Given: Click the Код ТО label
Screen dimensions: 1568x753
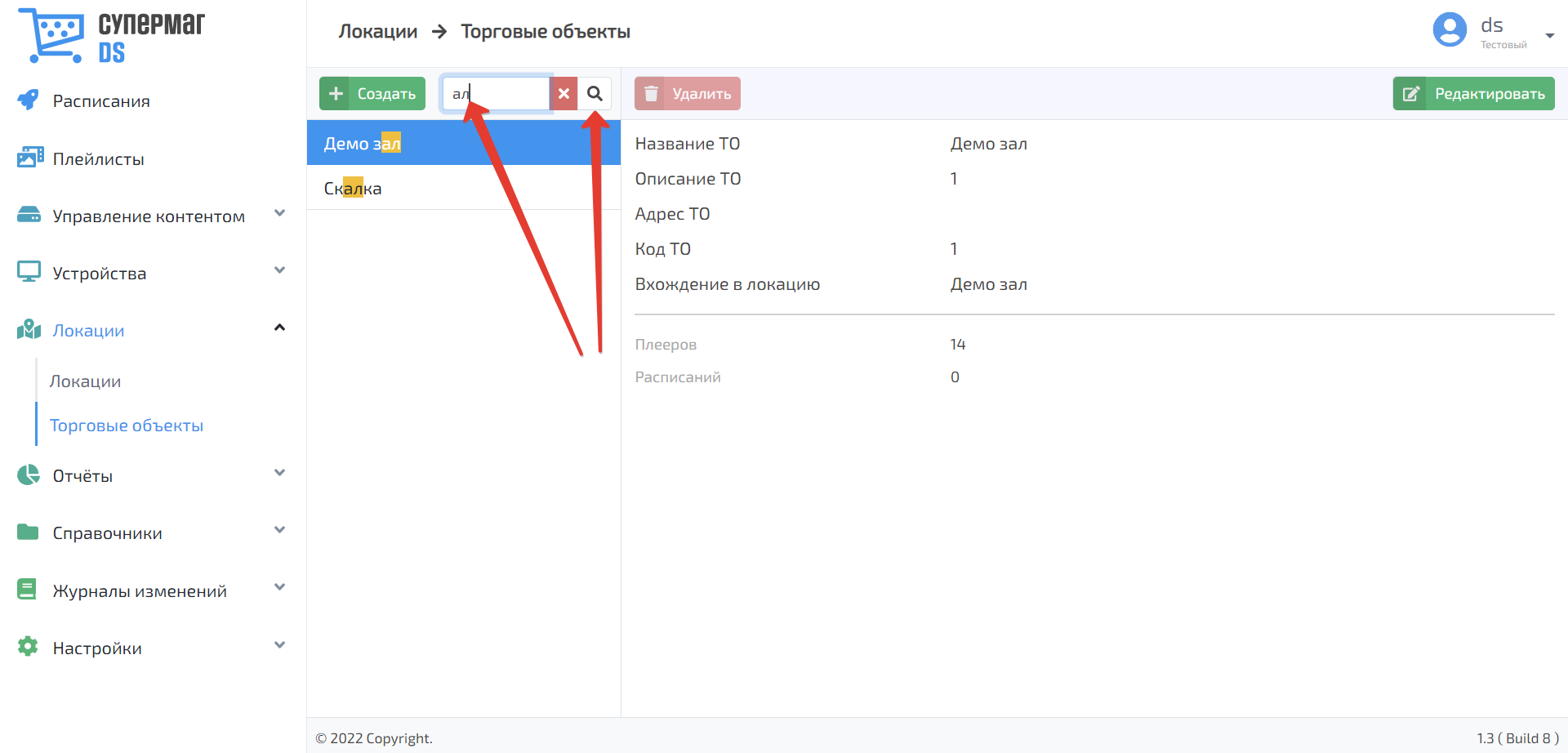Looking at the screenshot, I should [663, 249].
